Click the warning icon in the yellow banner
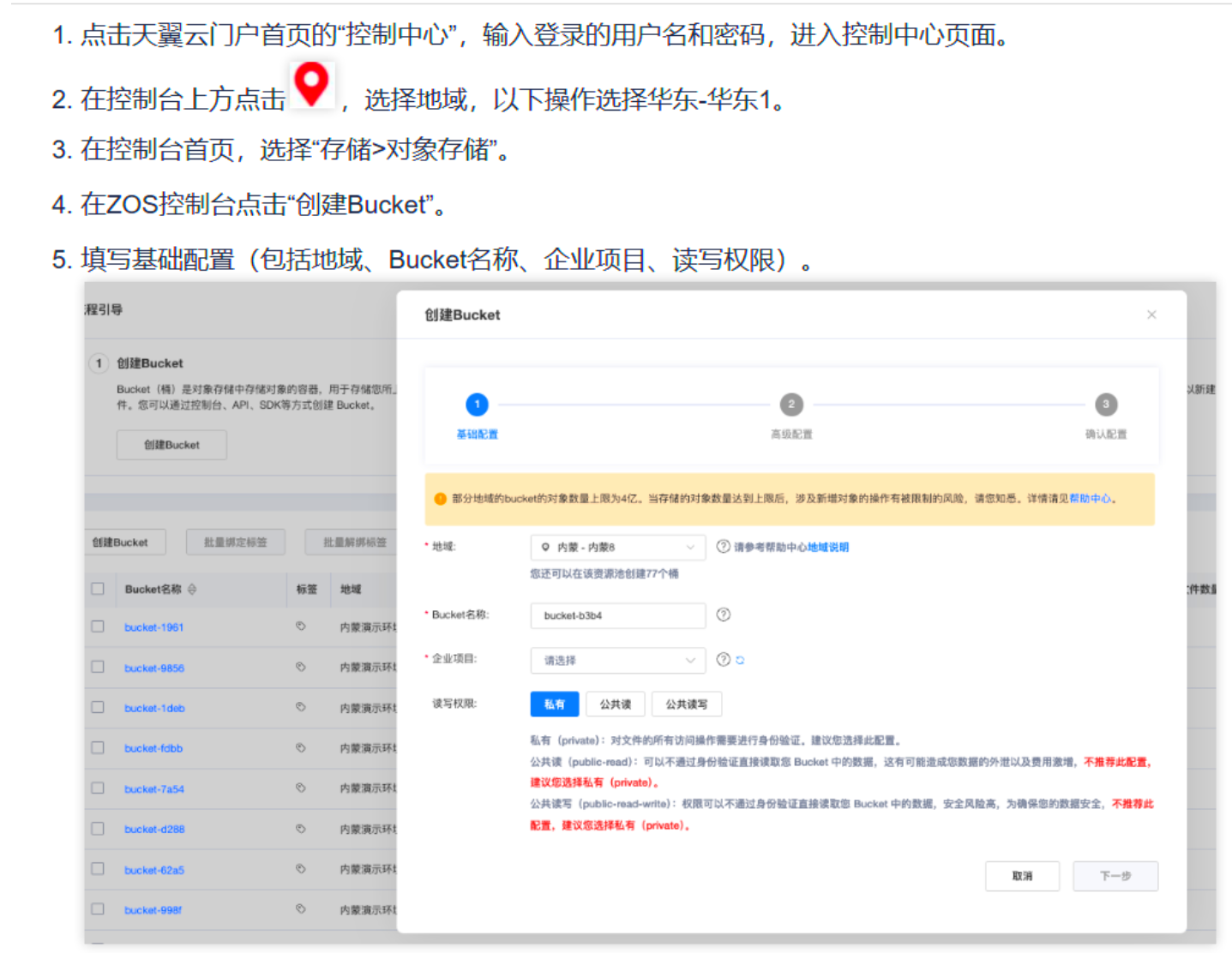Viewport: 1232px width, 953px height. pos(440,499)
